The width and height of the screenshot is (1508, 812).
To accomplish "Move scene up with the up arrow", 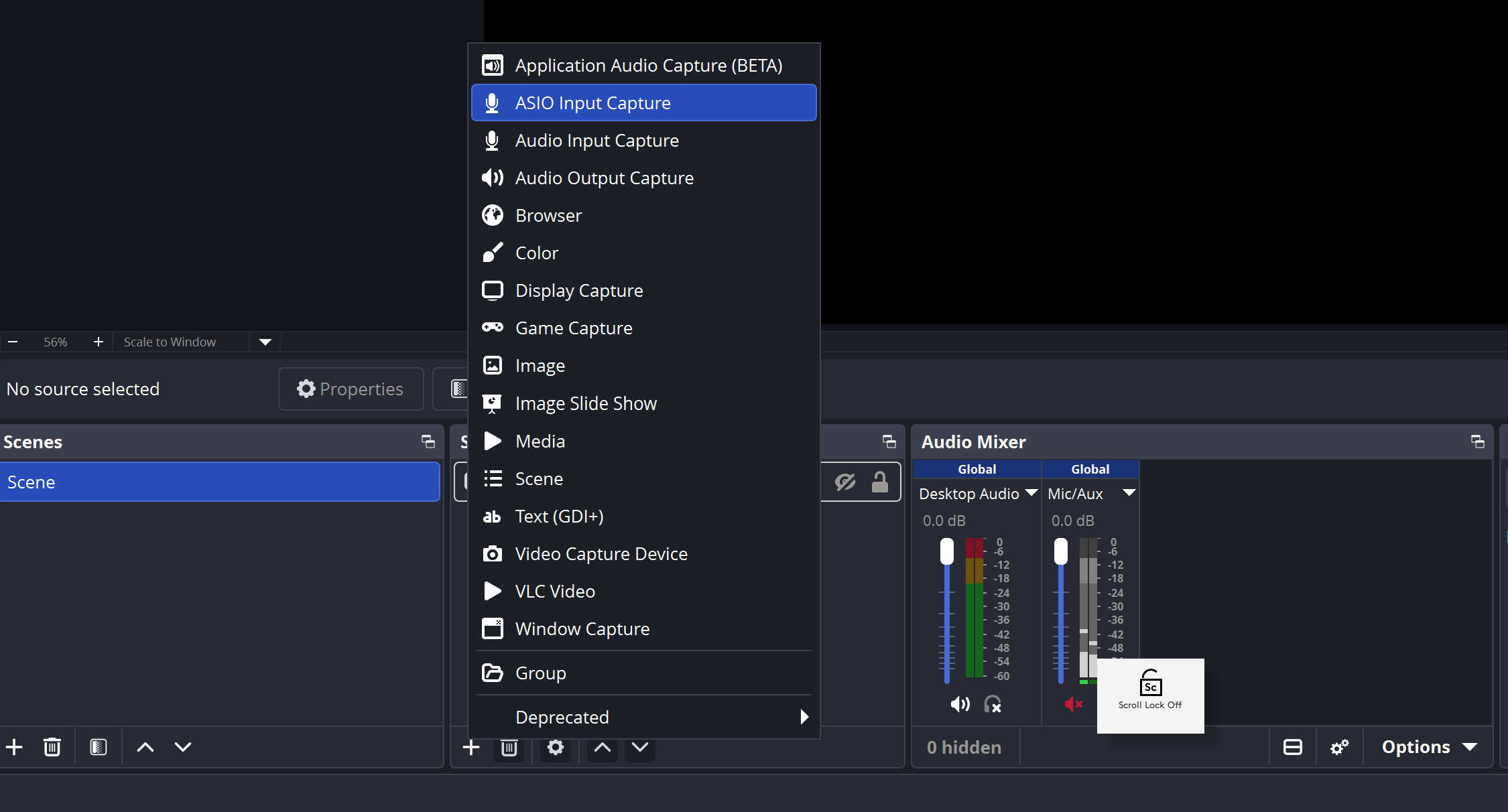I will [145, 747].
